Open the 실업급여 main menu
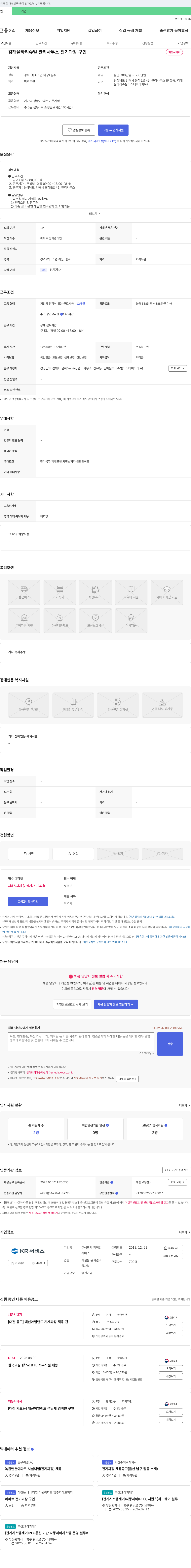The height and width of the screenshot is (1568, 191). (95, 30)
